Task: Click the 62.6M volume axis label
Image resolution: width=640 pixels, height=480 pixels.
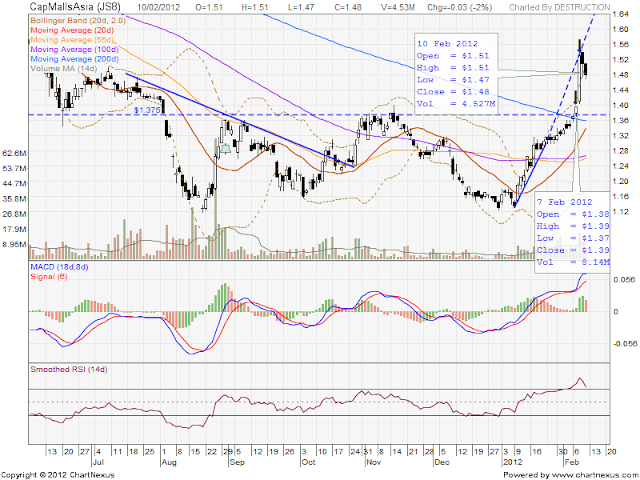Action: click(x=14, y=153)
